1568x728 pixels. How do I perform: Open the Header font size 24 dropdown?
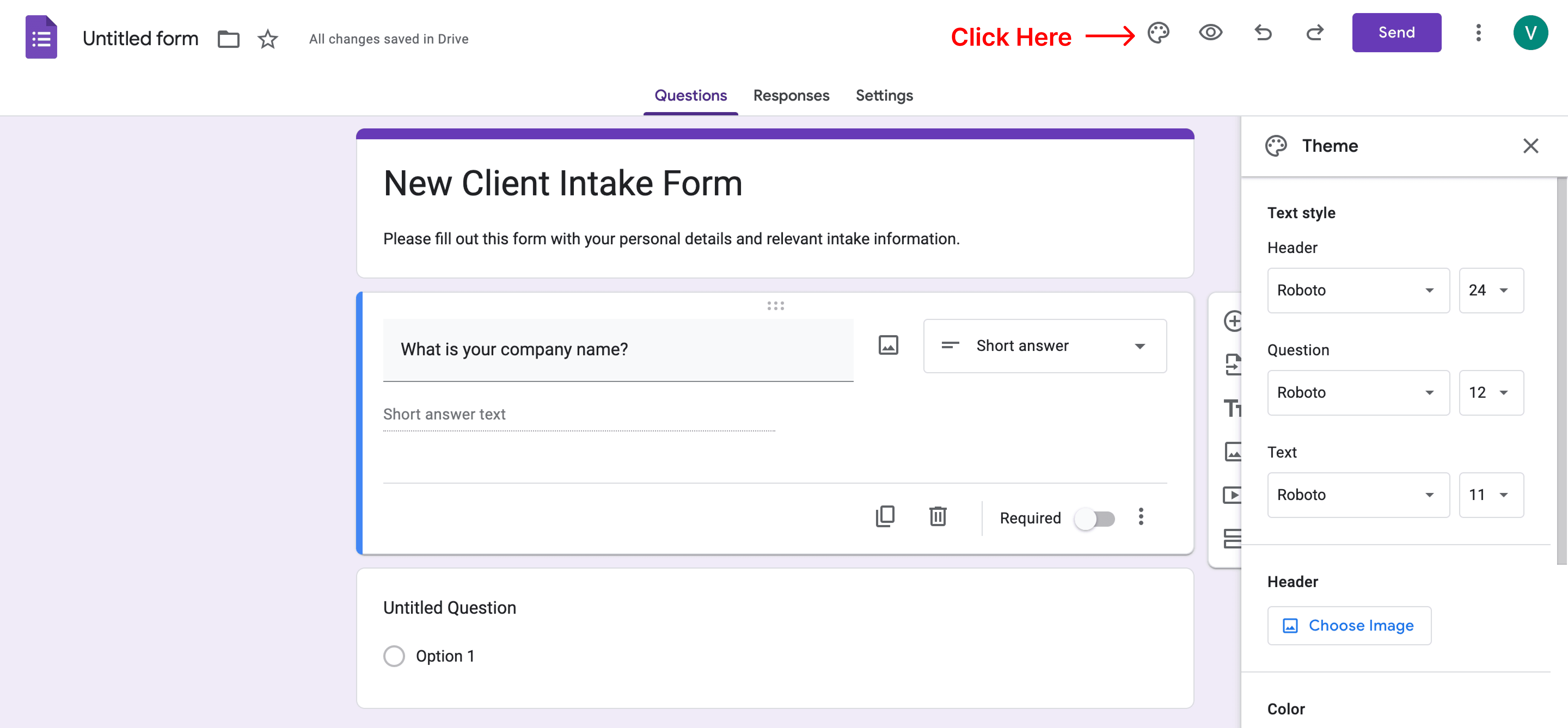[x=1491, y=291]
